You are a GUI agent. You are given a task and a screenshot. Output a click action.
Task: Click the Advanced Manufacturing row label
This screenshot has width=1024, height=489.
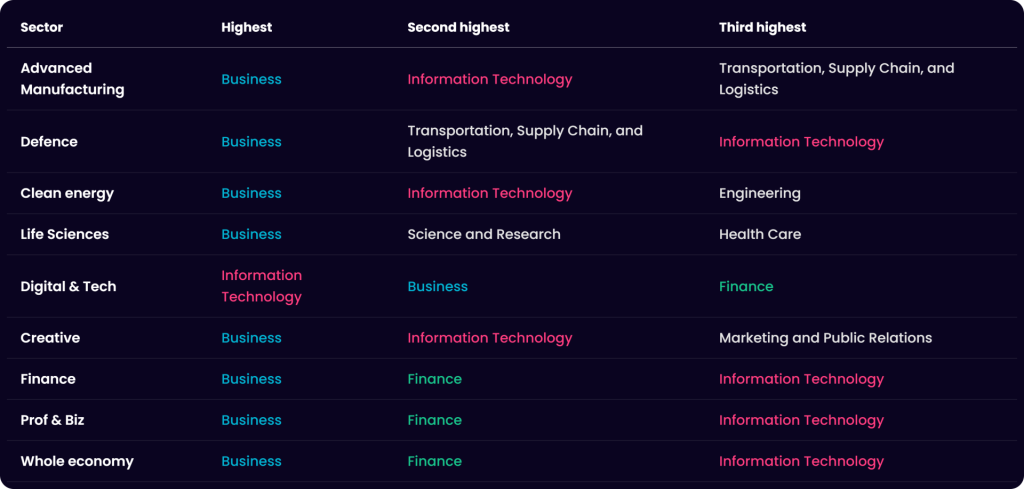pyautogui.click(x=72, y=79)
